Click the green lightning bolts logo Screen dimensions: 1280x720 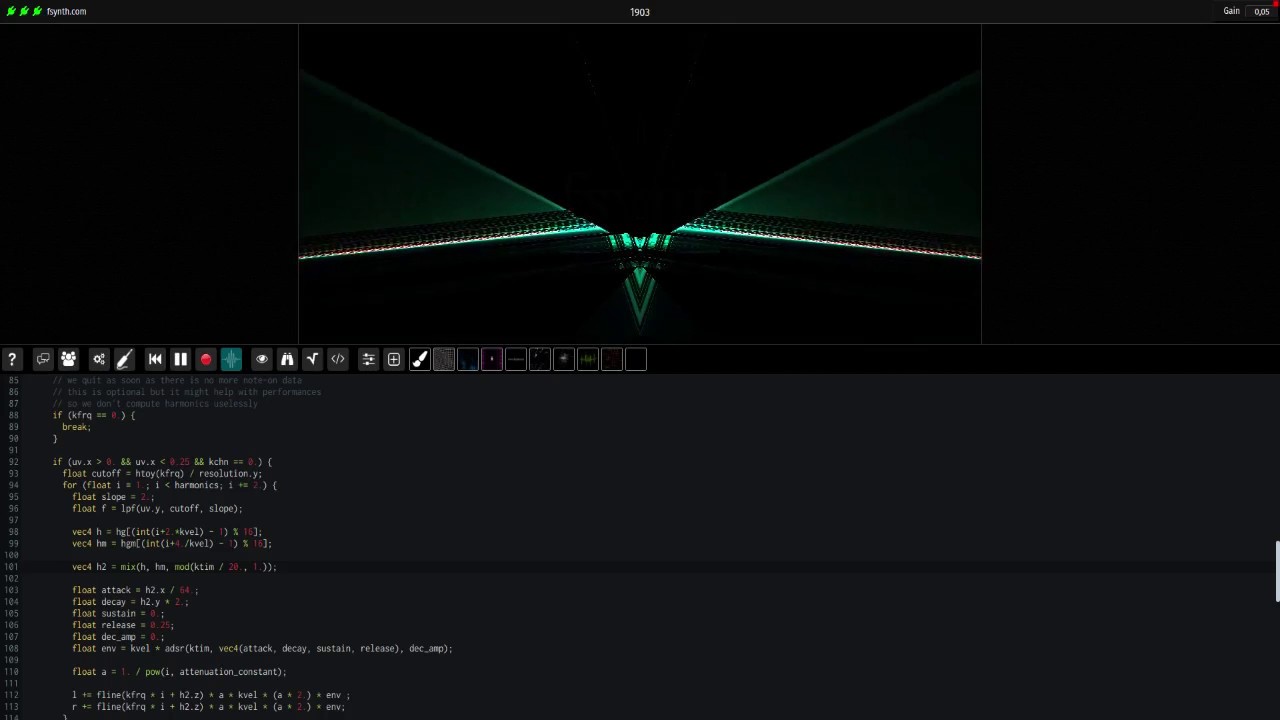[x=24, y=11]
